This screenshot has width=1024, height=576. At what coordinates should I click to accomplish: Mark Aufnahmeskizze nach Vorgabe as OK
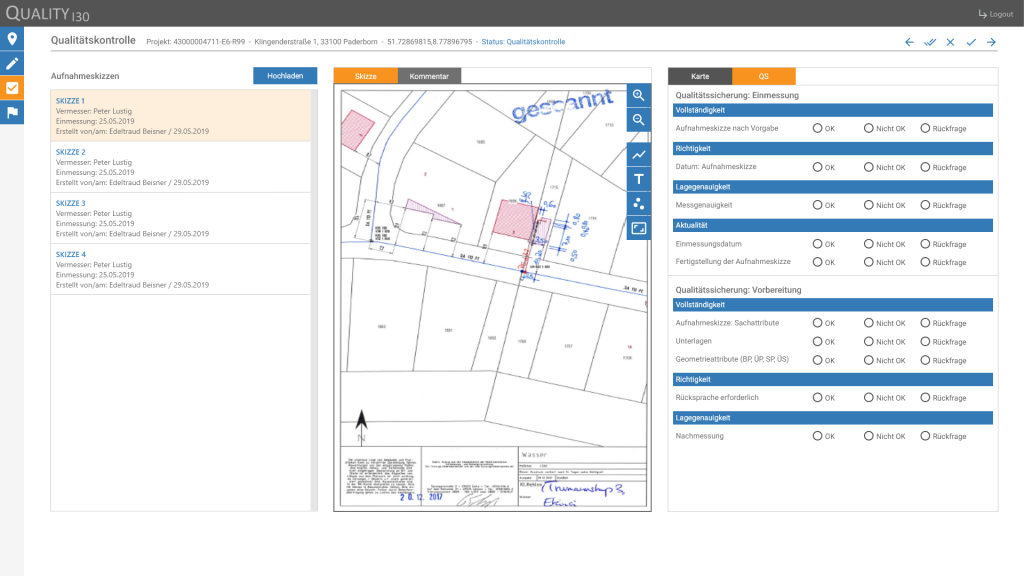tap(817, 128)
